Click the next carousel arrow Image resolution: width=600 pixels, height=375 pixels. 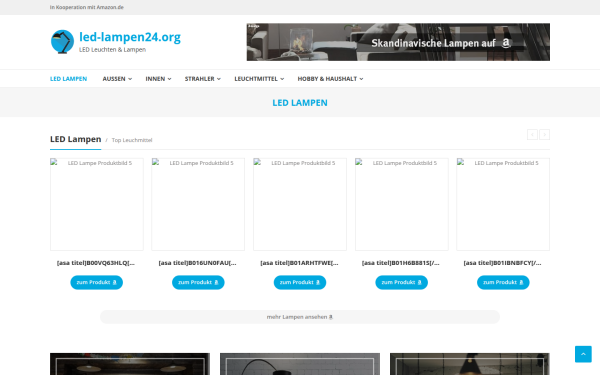[x=545, y=135]
